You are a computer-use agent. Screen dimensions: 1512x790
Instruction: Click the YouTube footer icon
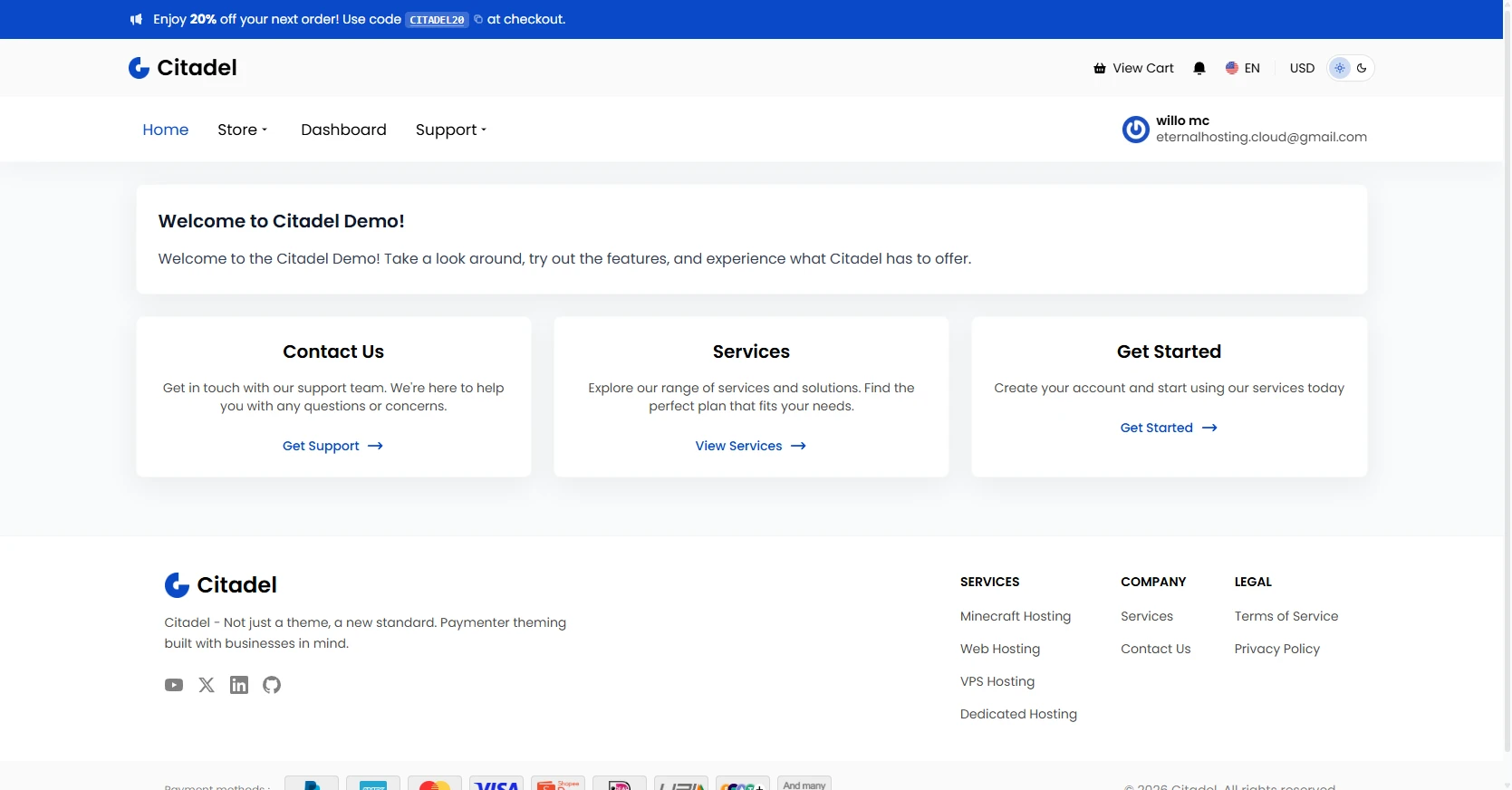click(x=174, y=685)
